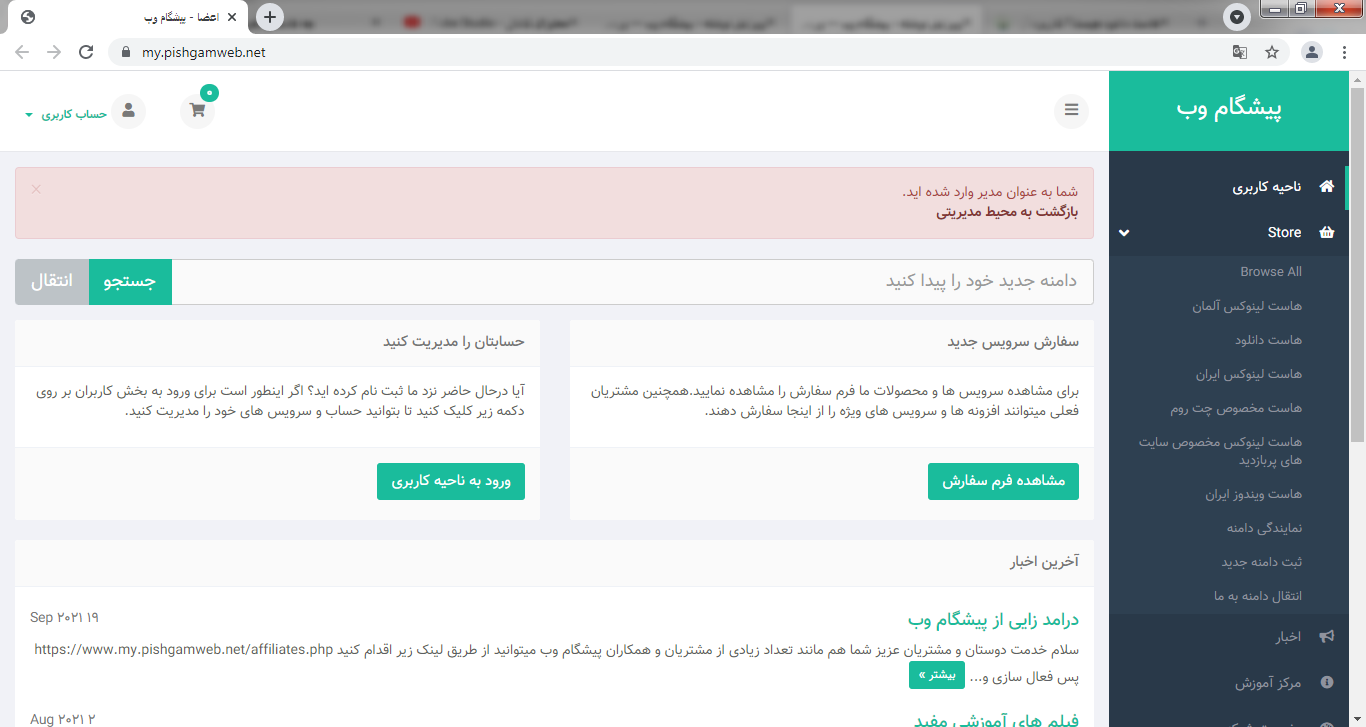This screenshot has width=1366, height=727.
Task: Click the Sep ۲۰۲۱ ۱۹ date text
Action: [x=65, y=618]
